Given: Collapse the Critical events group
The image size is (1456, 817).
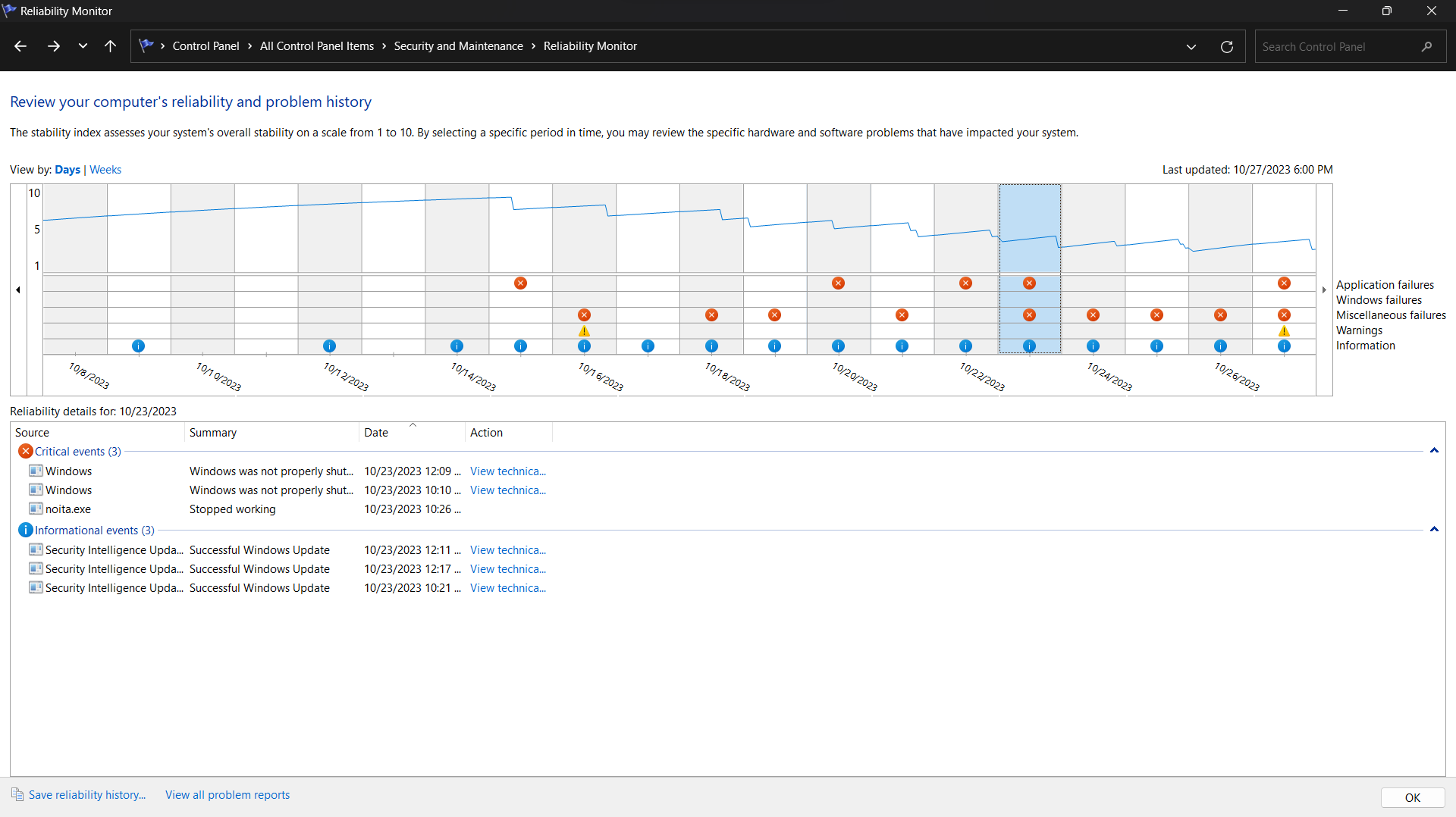Looking at the screenshot, I should (x=1434, y=451).
